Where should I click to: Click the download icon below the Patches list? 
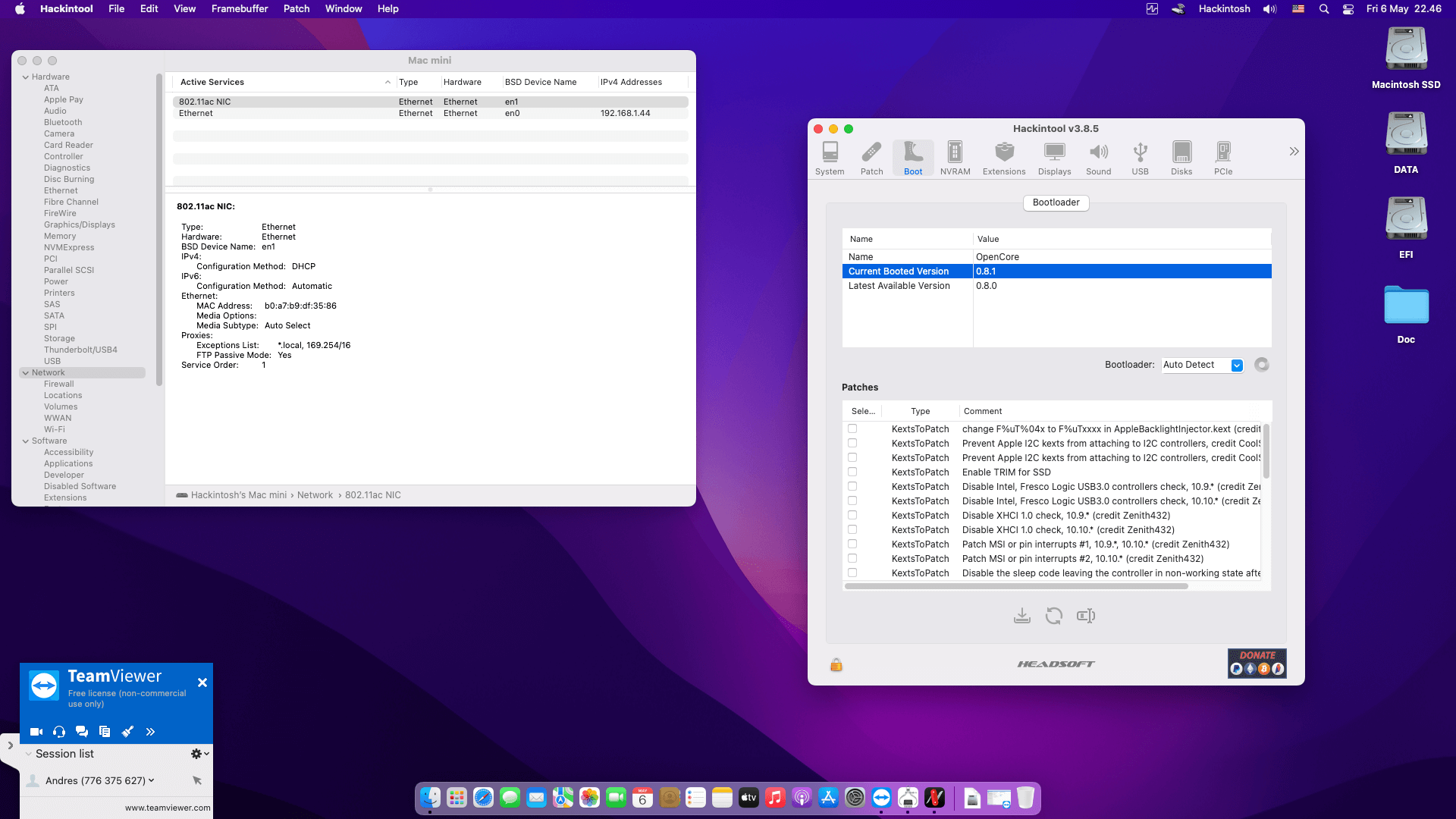click(x=1022, y=616)
